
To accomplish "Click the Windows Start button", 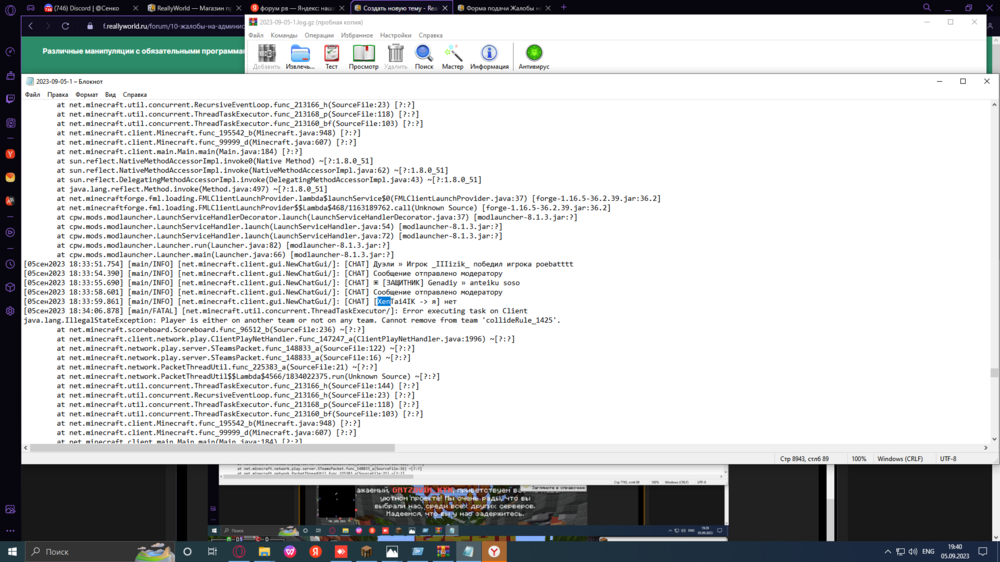I will tap(12, 552).
